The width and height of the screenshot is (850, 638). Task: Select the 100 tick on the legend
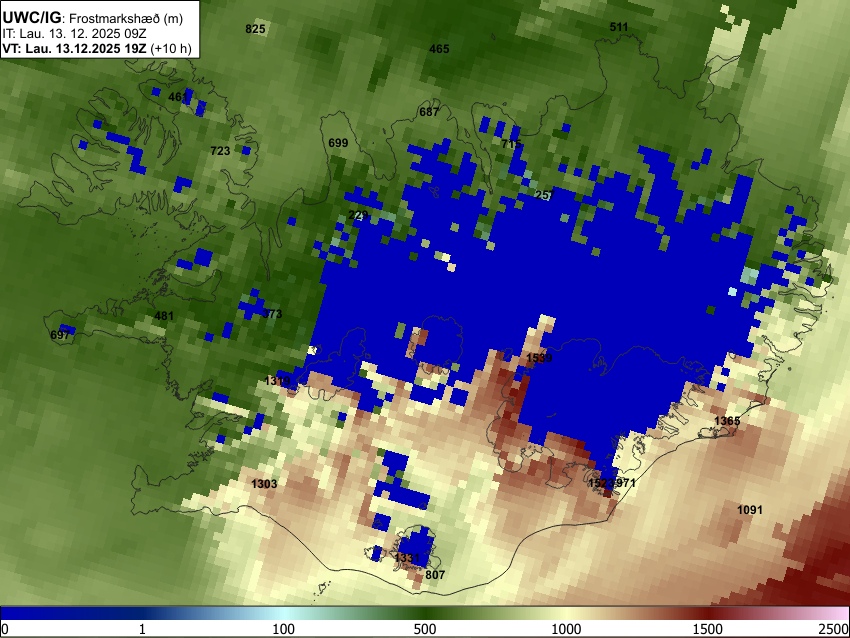(x=284, y=629)
